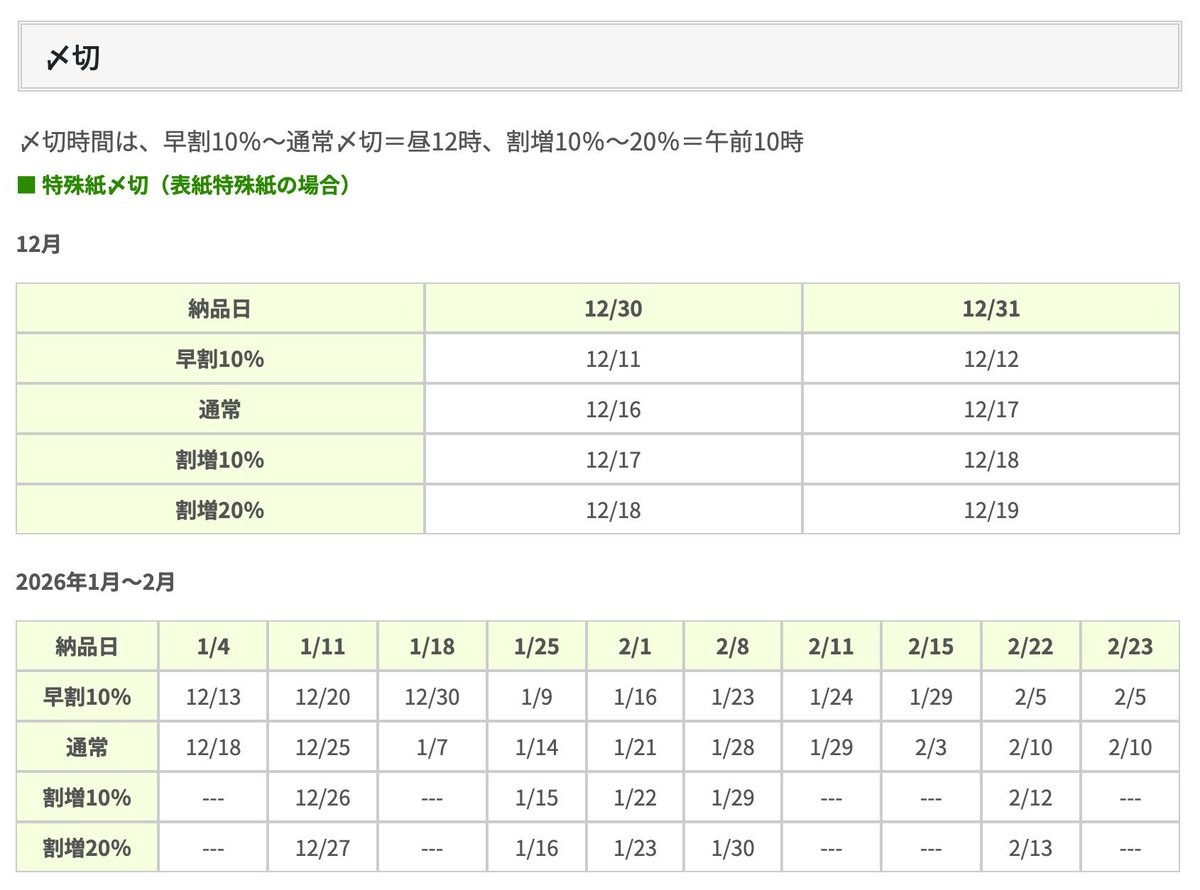Select the 1/4 delivery date header

pos(213,647)
